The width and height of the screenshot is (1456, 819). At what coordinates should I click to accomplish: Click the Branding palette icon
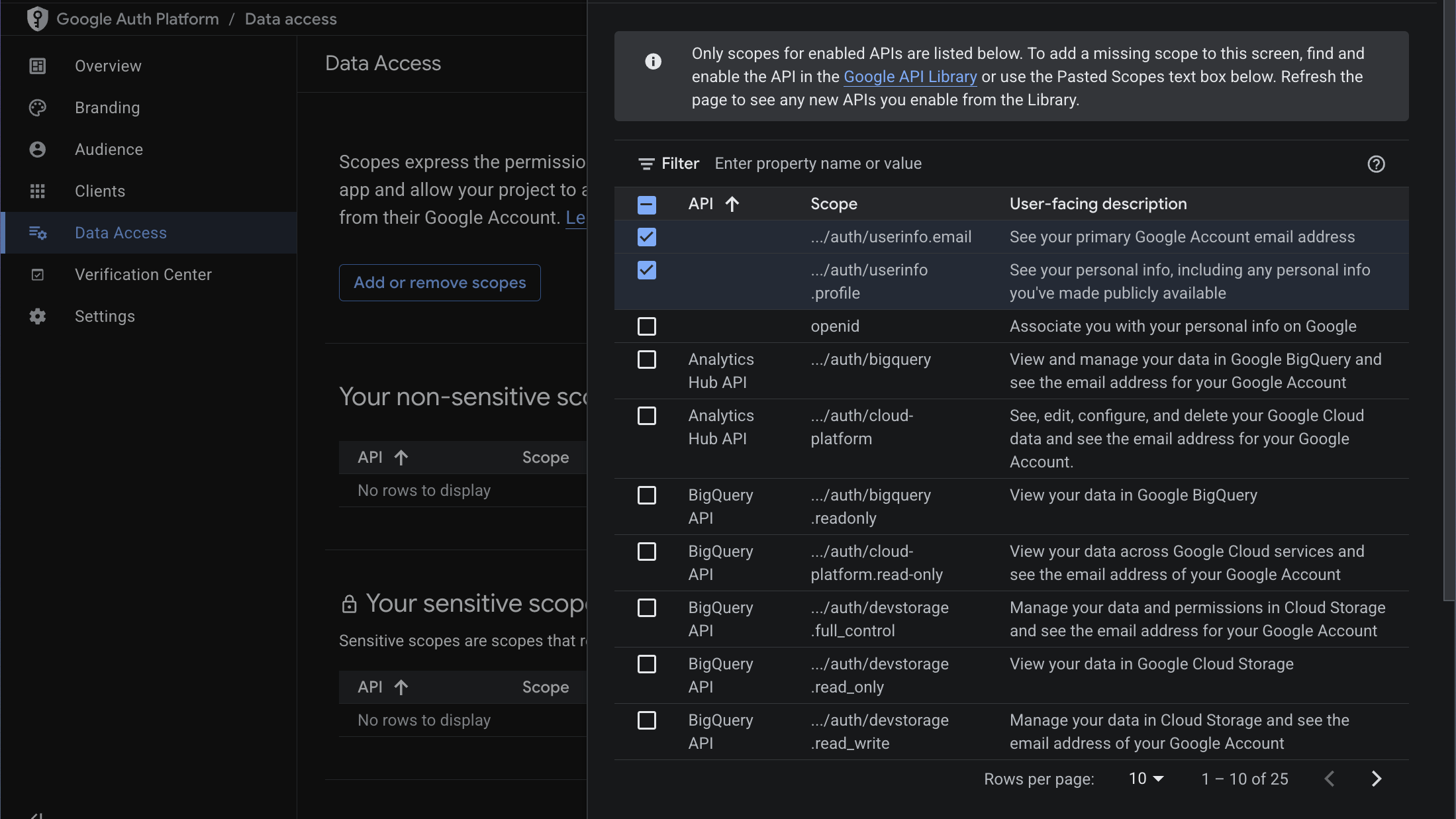[x=38, y=108]
